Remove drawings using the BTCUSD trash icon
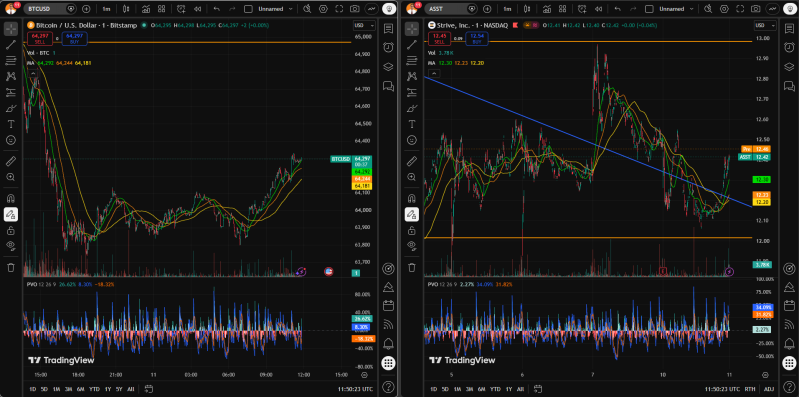 11,268
